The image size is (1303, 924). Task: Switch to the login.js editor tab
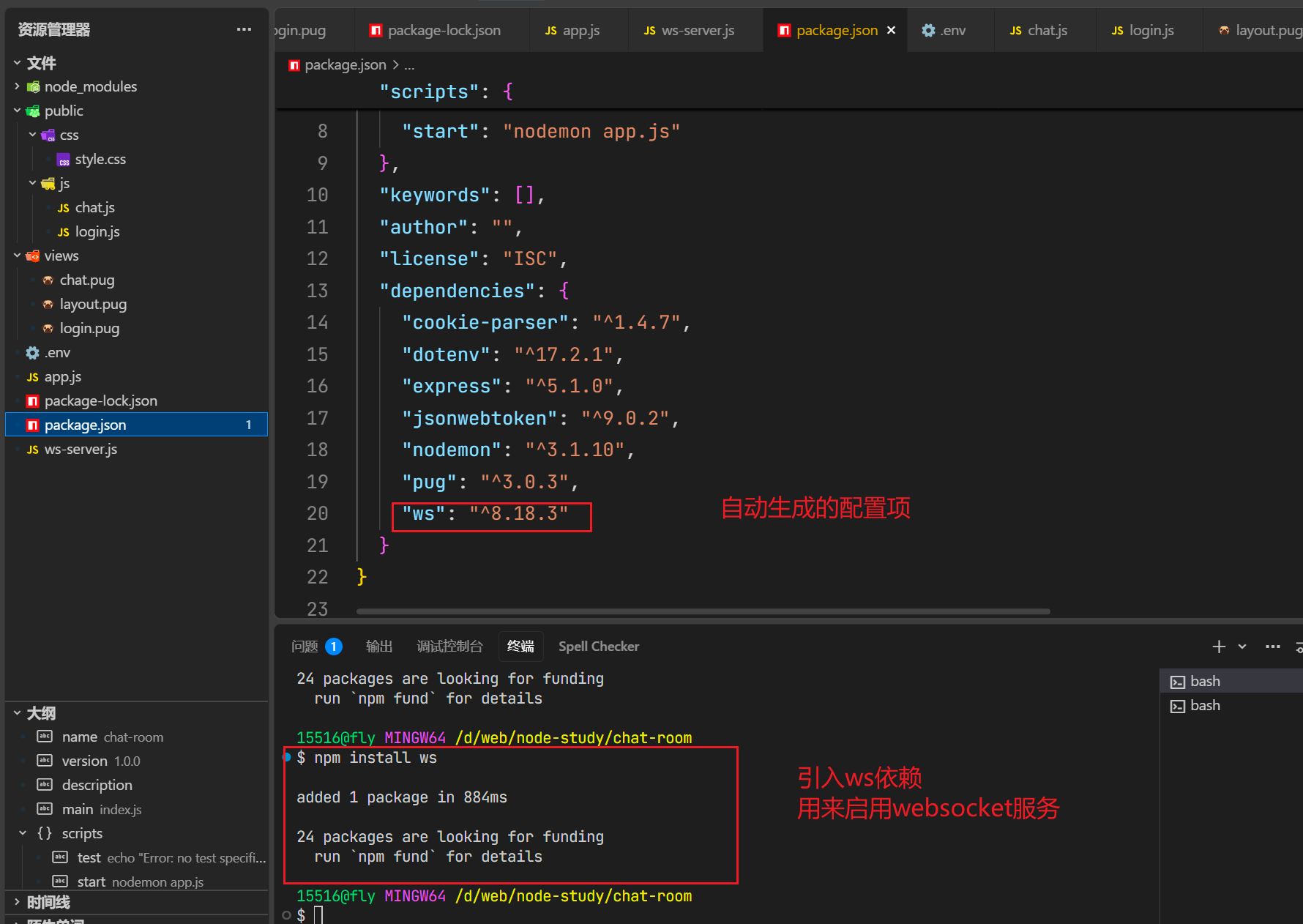coord(1151,30)
